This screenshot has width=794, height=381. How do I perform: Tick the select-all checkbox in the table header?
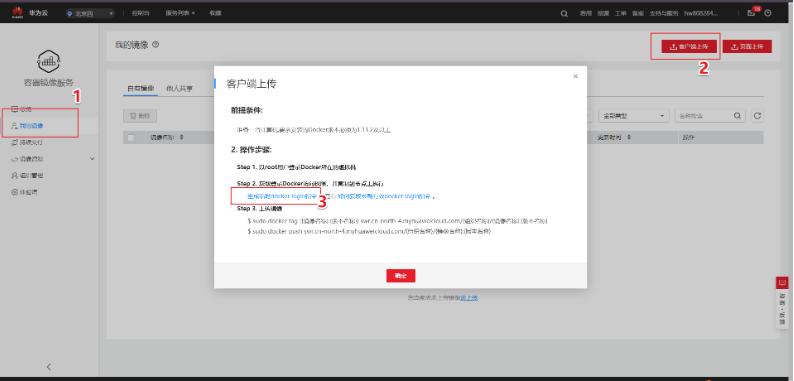tap(131, 137)
